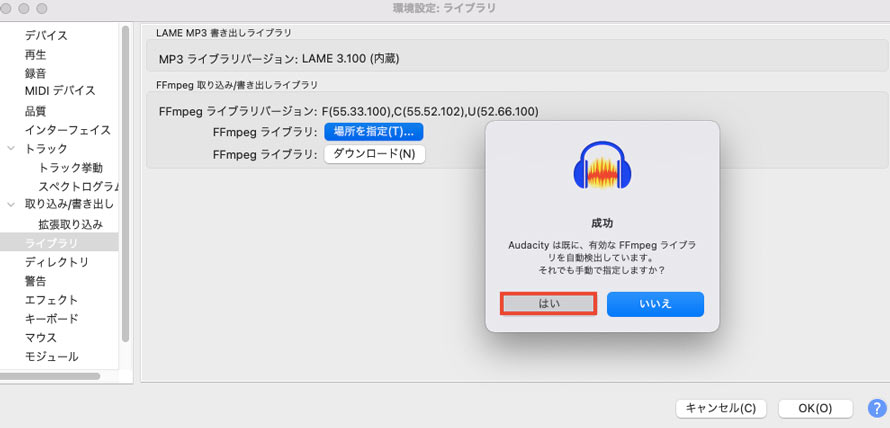The height and width of the screenshot is (428, 890).
Task: Open インターフェイス preferences
Action: pos(68,130)
